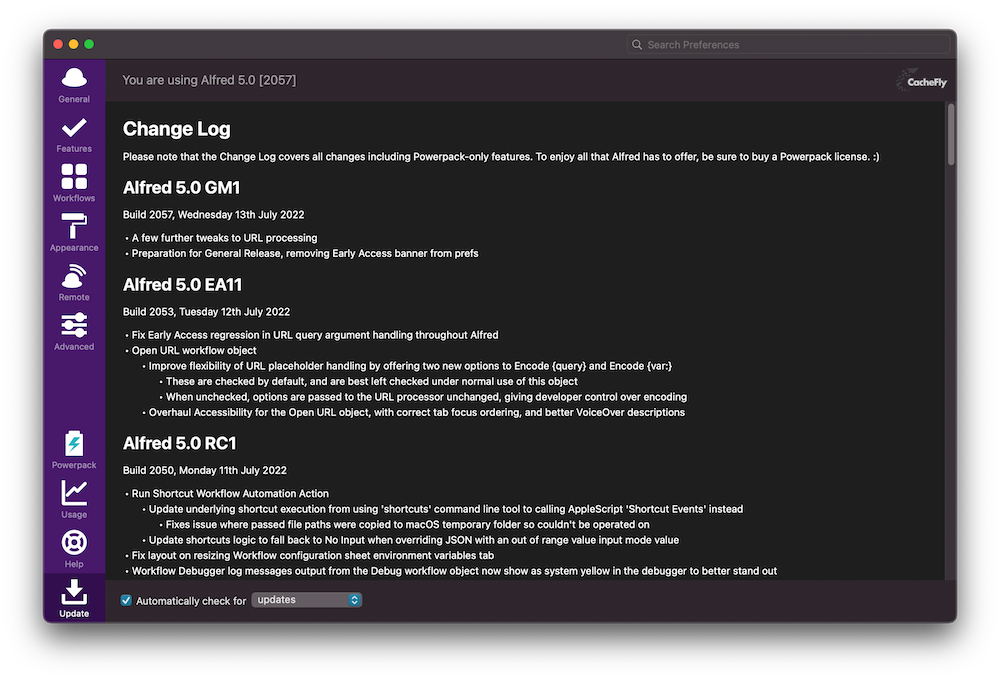Open the Advanced sliders section
The height and width of the screenshot is (680, 1000).
[x=74, y=325]
